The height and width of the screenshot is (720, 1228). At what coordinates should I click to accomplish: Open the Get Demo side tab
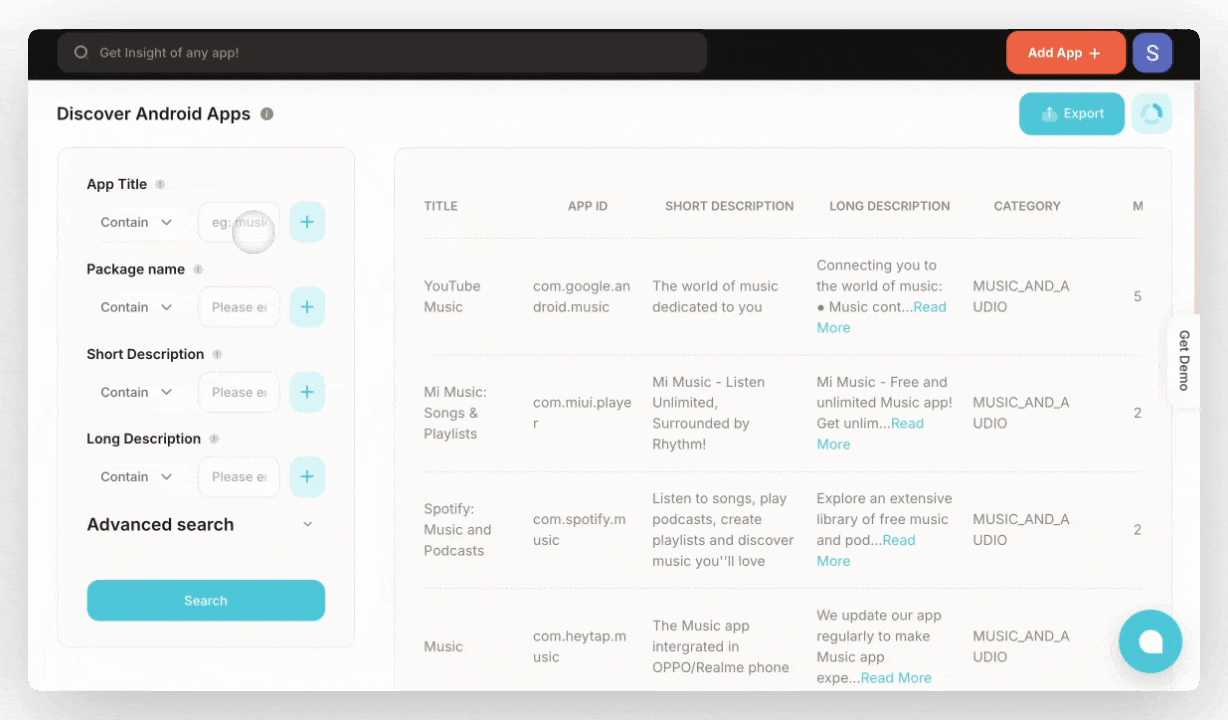[x=1184, y=359]
